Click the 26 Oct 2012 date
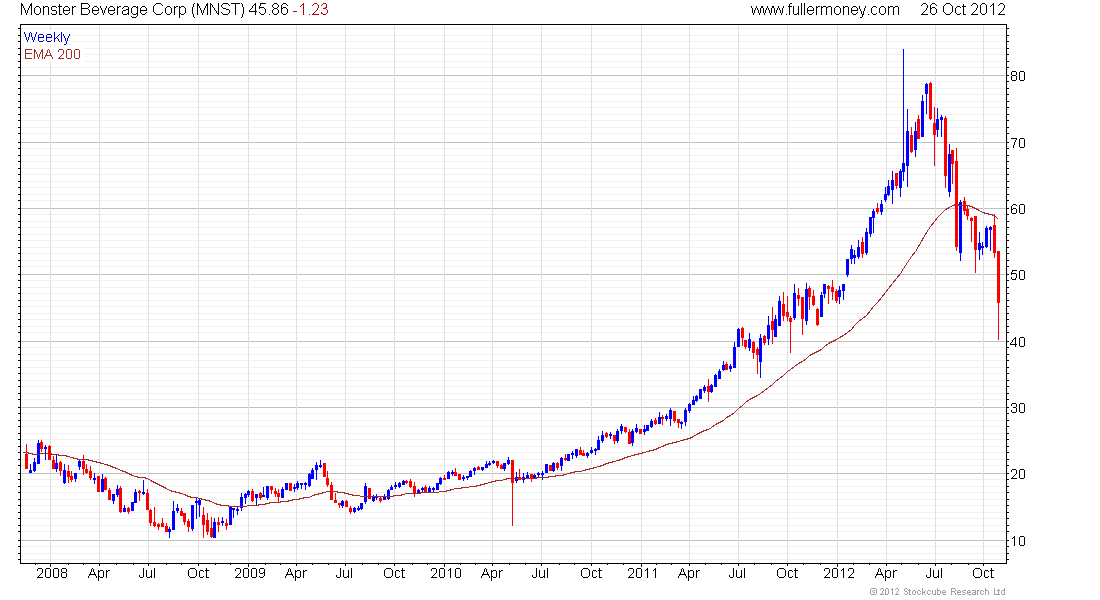 click(962, 10)
